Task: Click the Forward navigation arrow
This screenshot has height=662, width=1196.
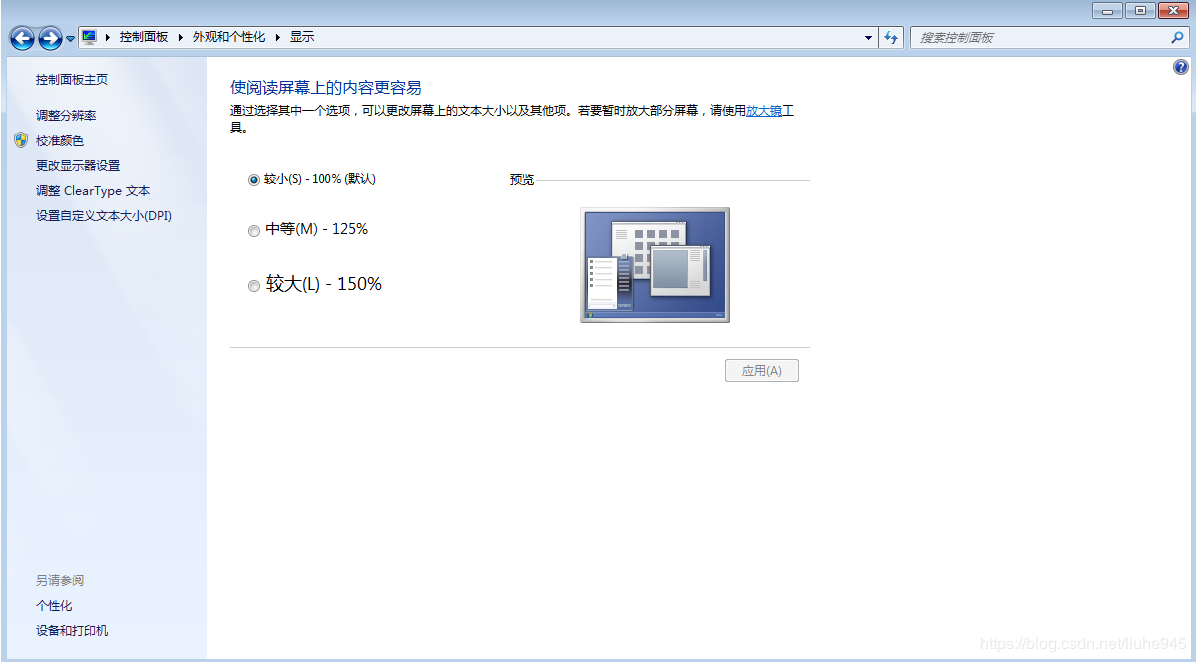Action: (x=50, y=37)
